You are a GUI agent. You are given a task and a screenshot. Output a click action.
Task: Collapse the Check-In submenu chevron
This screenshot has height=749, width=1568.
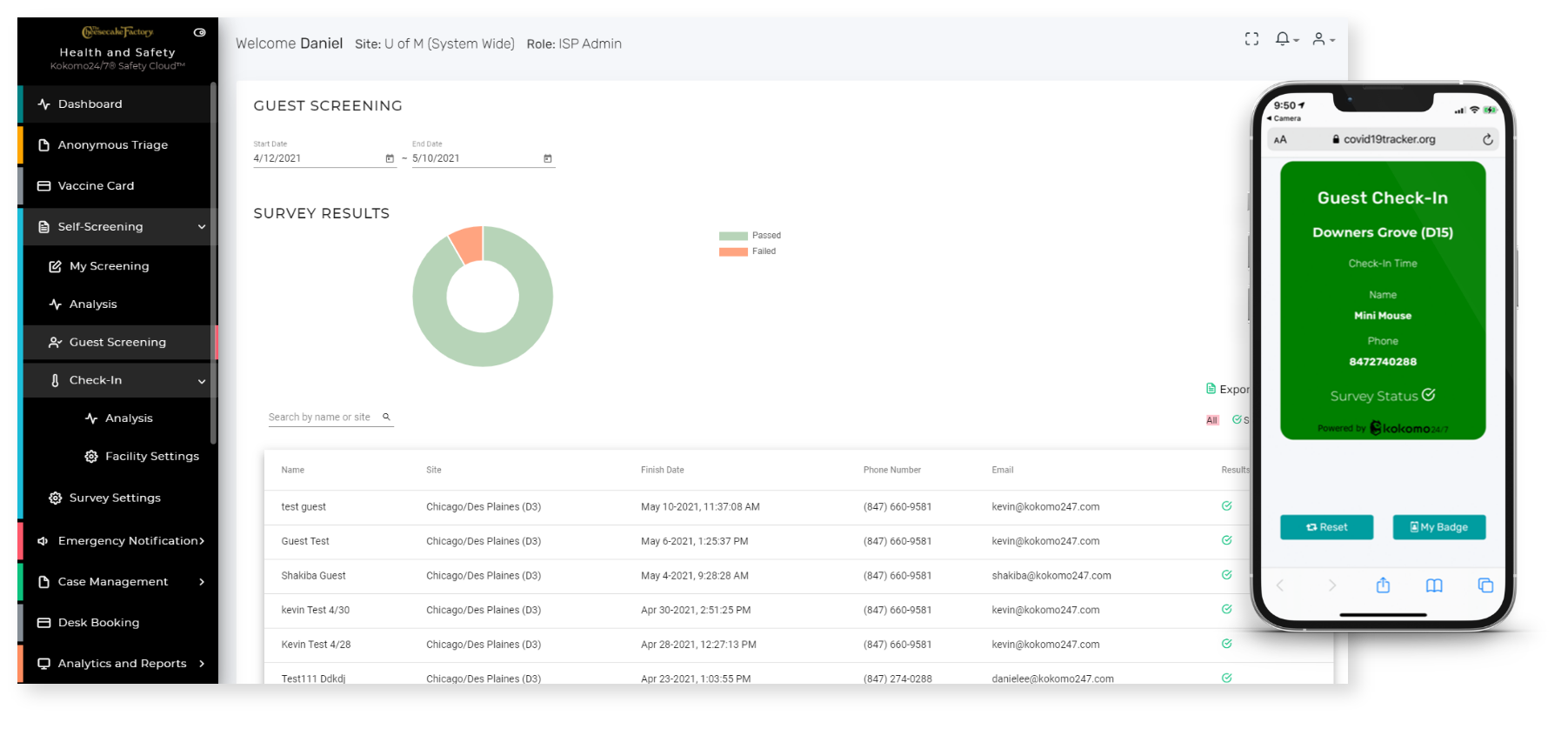pyautogui.click(x=202, y=381)
